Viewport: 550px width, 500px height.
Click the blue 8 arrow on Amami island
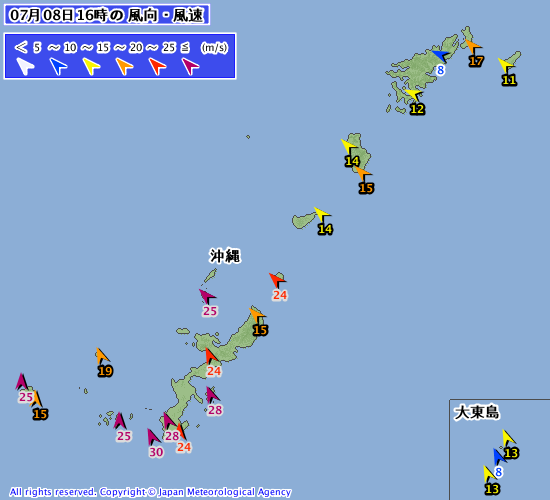tap(440, 56)
